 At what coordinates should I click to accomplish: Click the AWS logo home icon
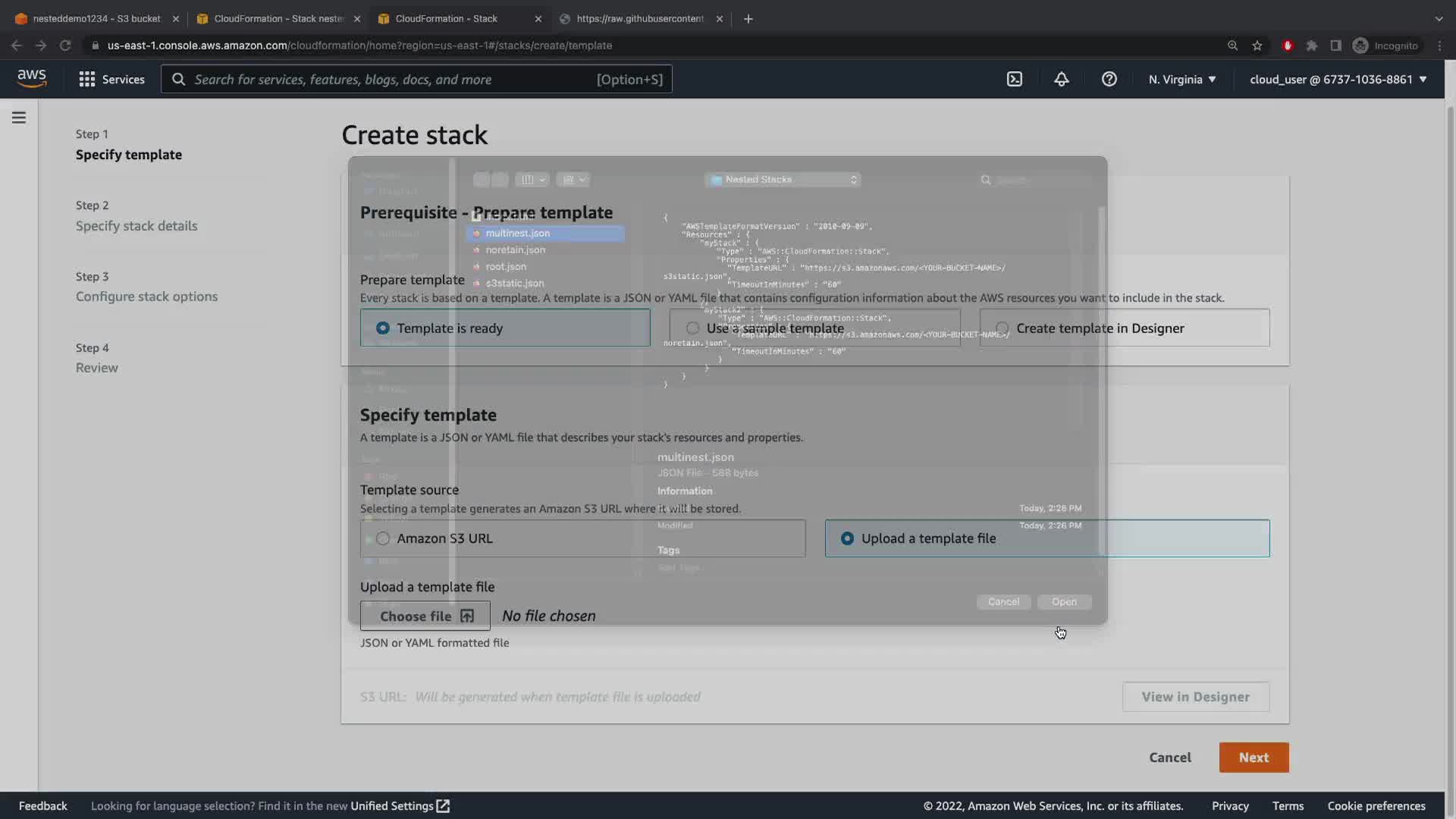click(x=32, y=78)
